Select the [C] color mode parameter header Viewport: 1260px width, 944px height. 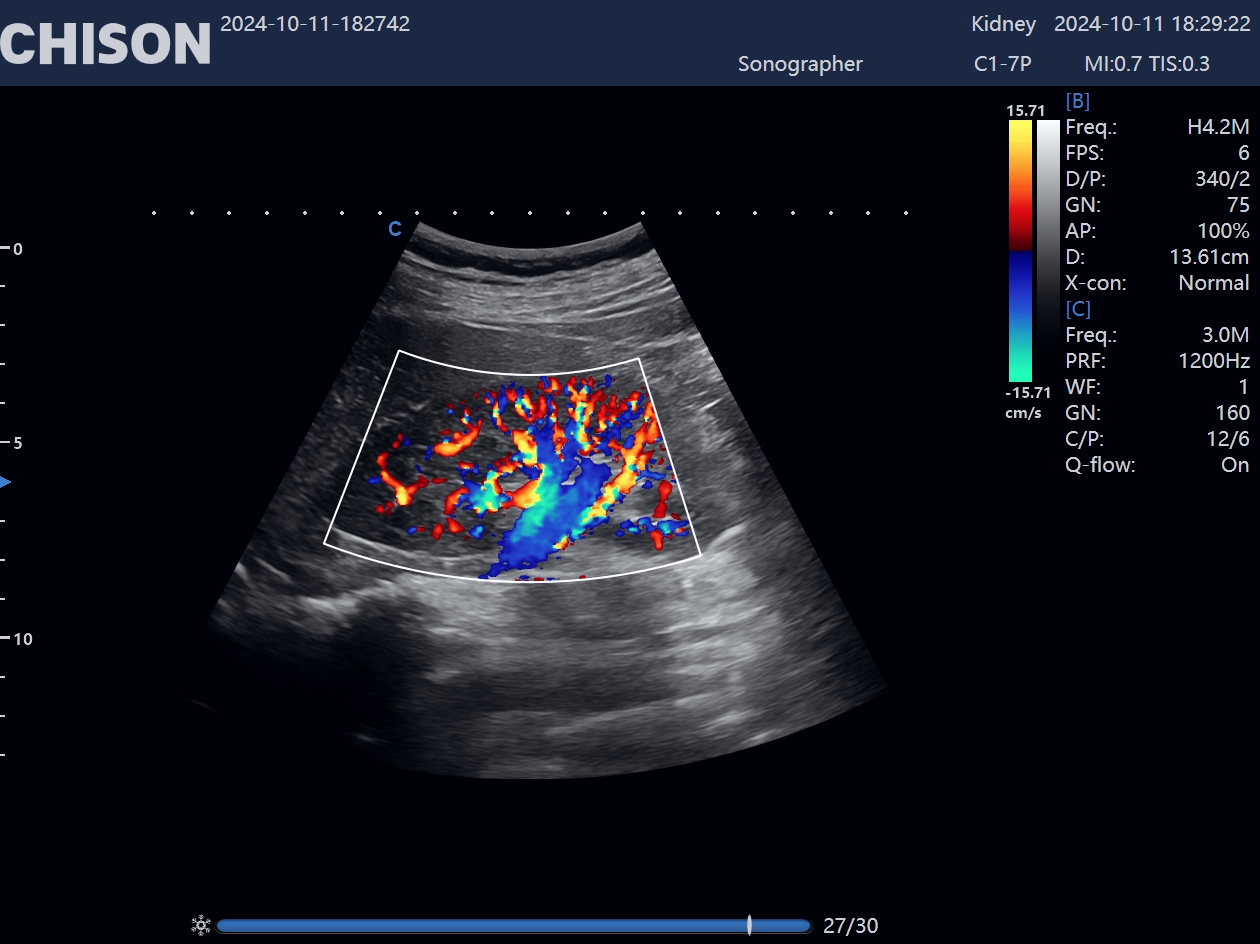[x=1078, y=309]
